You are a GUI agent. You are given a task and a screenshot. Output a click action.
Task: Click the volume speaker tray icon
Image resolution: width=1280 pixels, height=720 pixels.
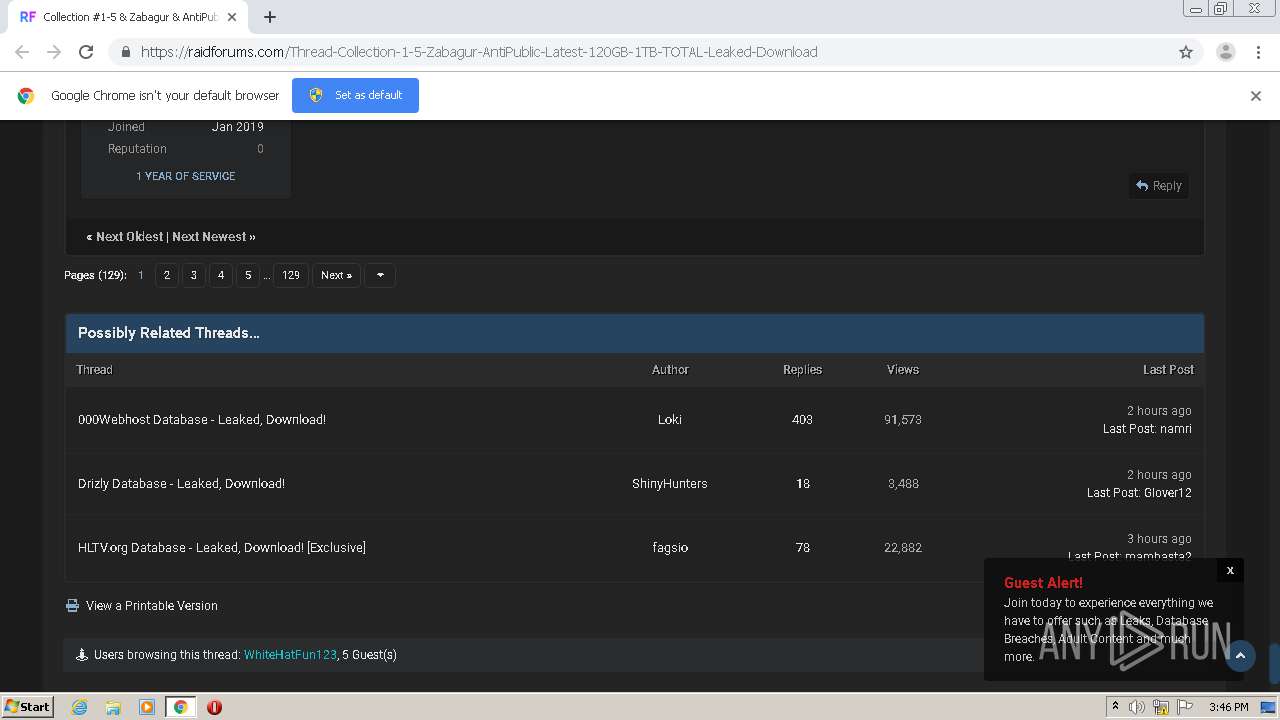coord(1137,707)
